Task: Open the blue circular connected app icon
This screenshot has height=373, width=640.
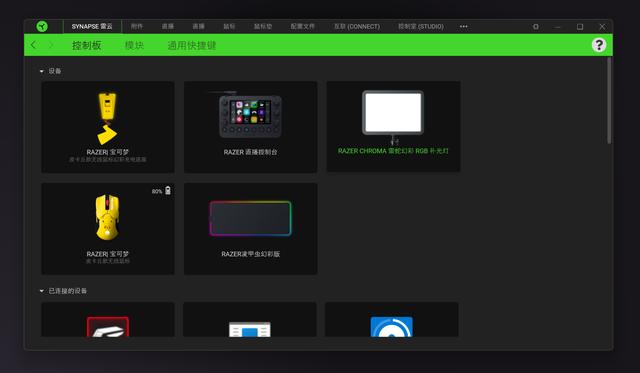Action: [391, 327]
